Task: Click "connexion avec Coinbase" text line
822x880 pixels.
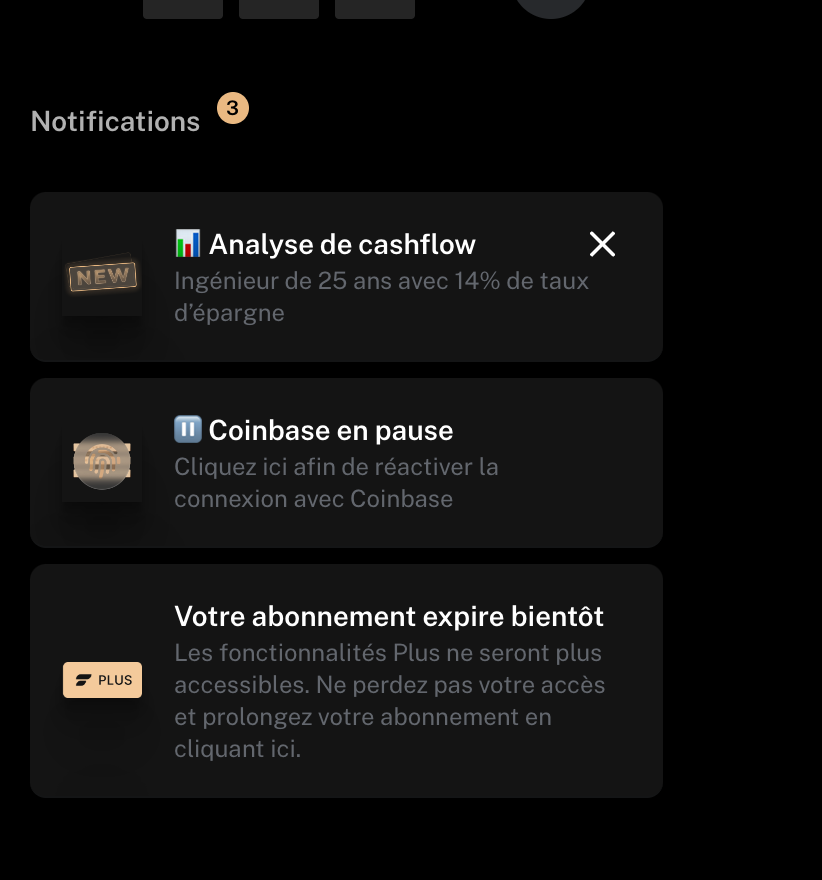Action: [x=314, y=499]
